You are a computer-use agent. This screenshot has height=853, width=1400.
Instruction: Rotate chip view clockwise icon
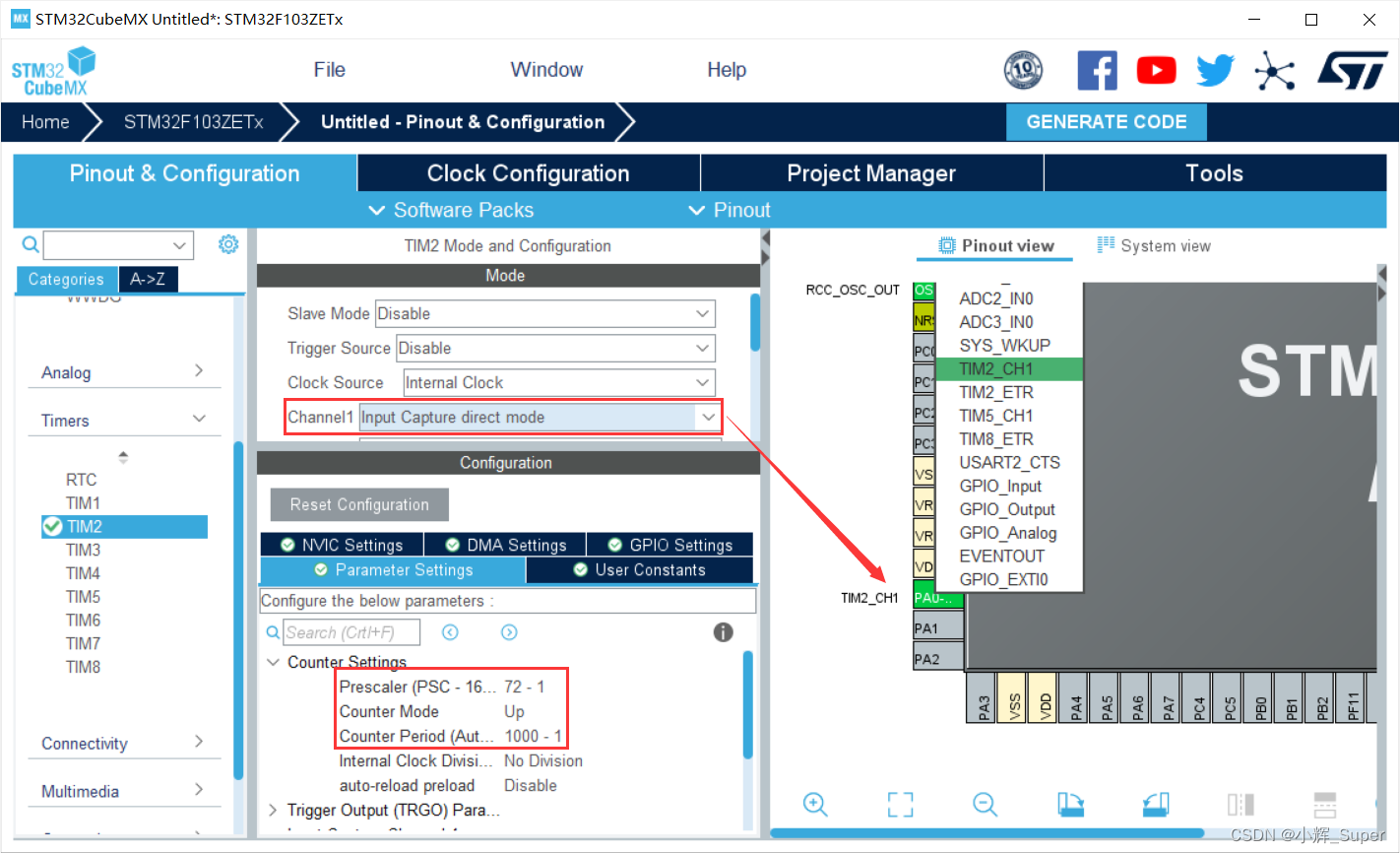pos(1071,804)
